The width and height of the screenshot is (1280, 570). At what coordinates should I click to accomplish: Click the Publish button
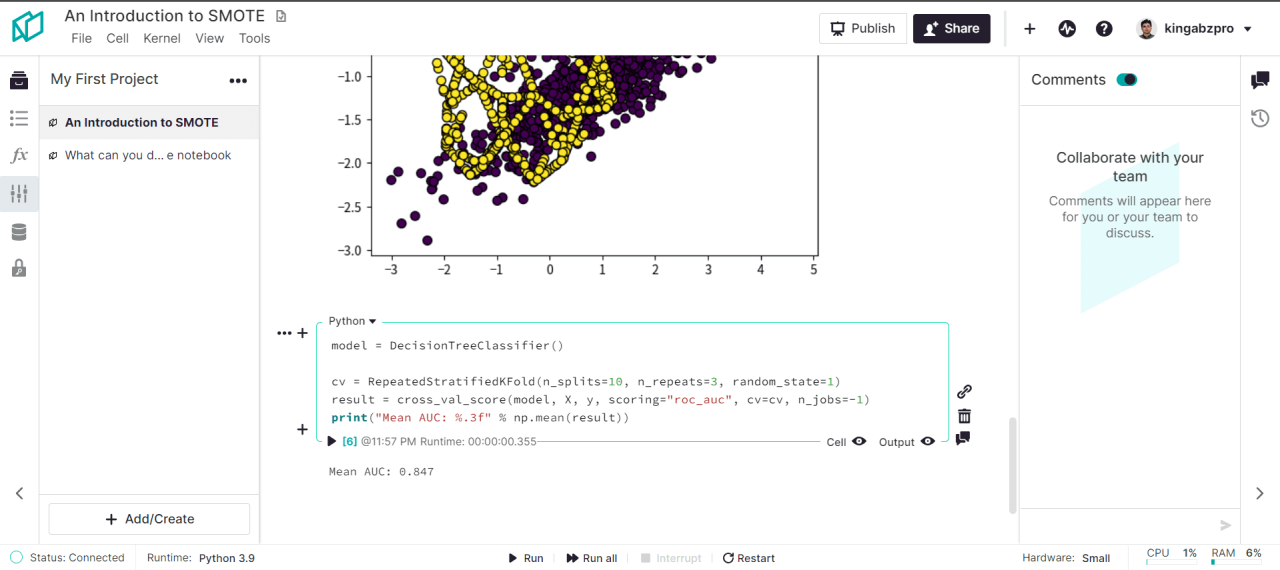tap(863, 28)
